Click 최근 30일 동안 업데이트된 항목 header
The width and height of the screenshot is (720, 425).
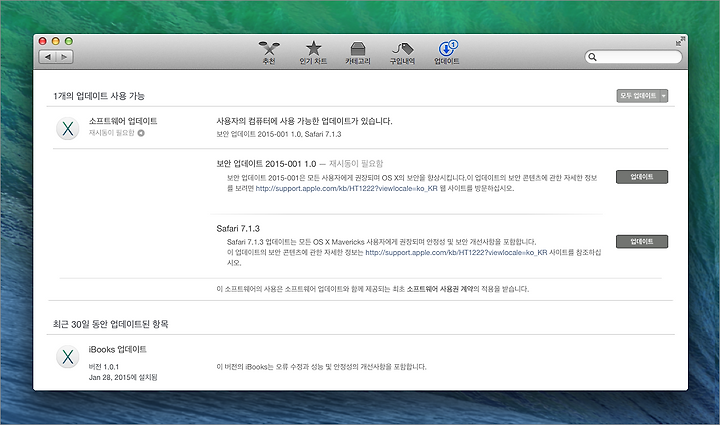tap(110, 324)
